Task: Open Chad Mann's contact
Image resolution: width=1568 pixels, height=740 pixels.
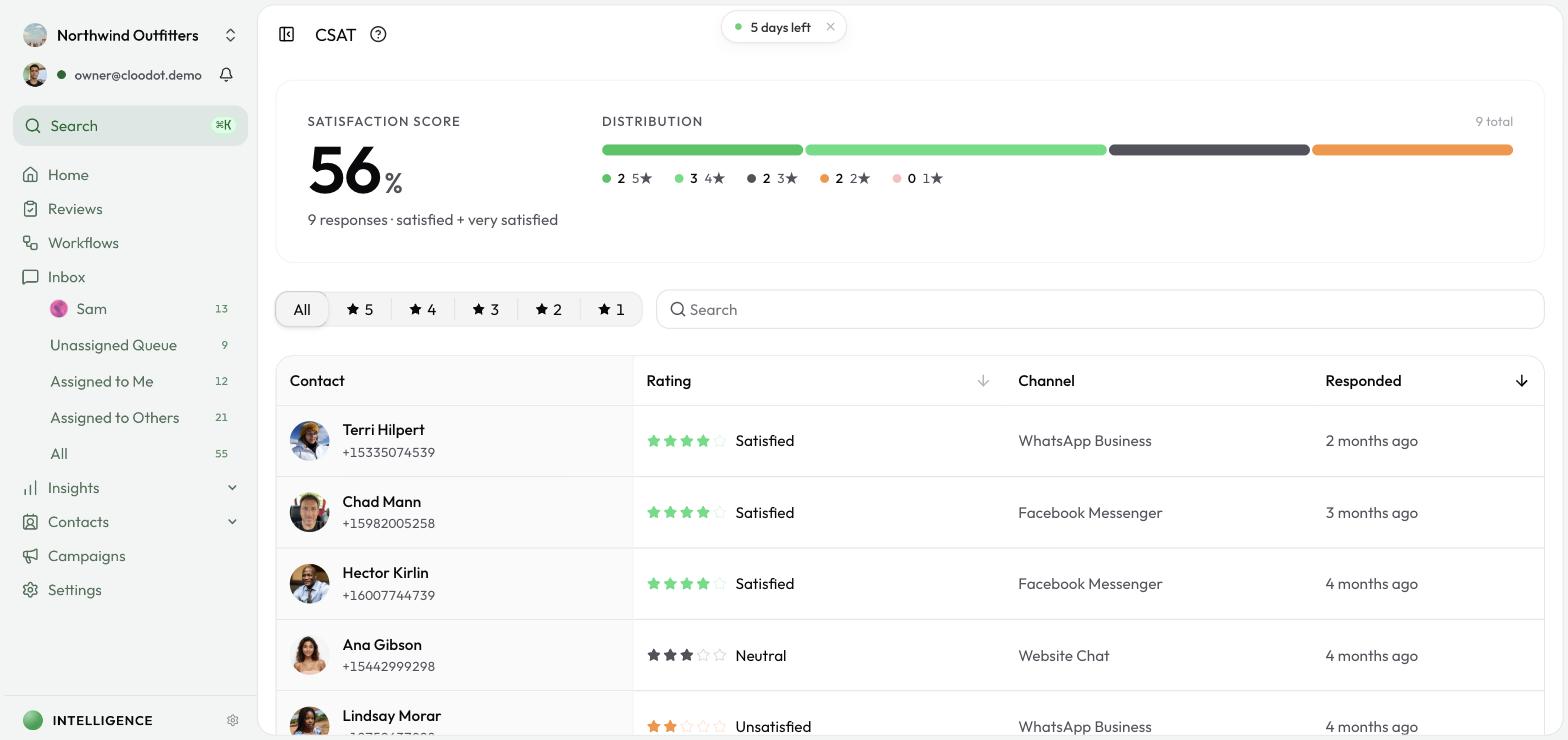Action: coord(381,502)
